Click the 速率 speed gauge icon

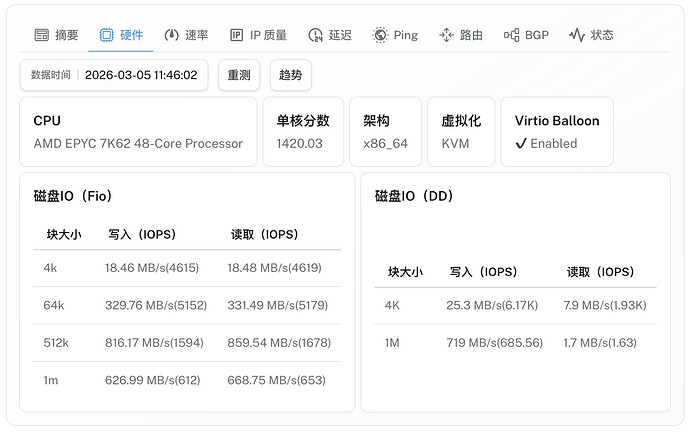click(x=171, y=35)
